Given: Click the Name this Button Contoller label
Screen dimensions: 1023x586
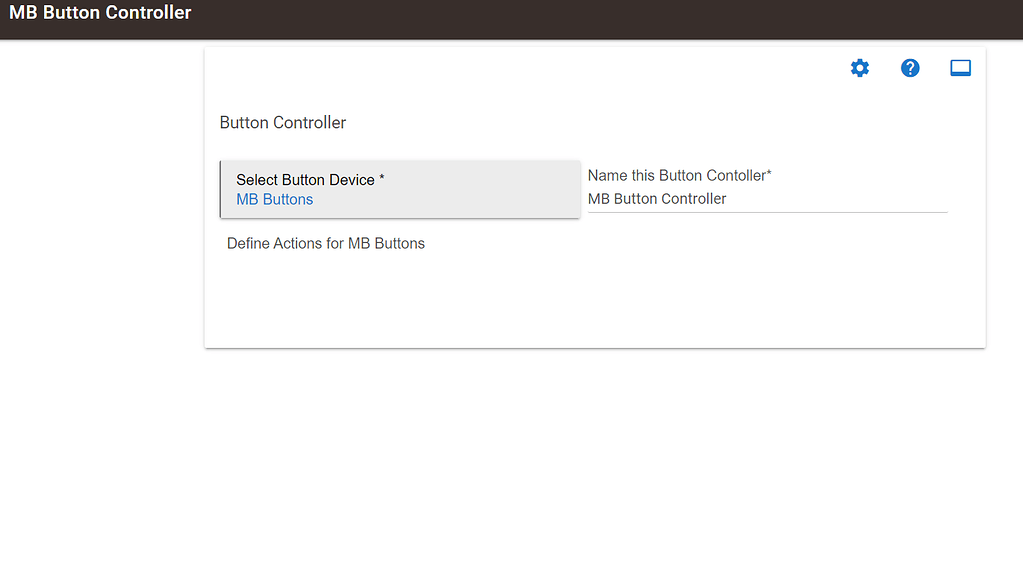Looking at the screenshot, I should [679, 176].
